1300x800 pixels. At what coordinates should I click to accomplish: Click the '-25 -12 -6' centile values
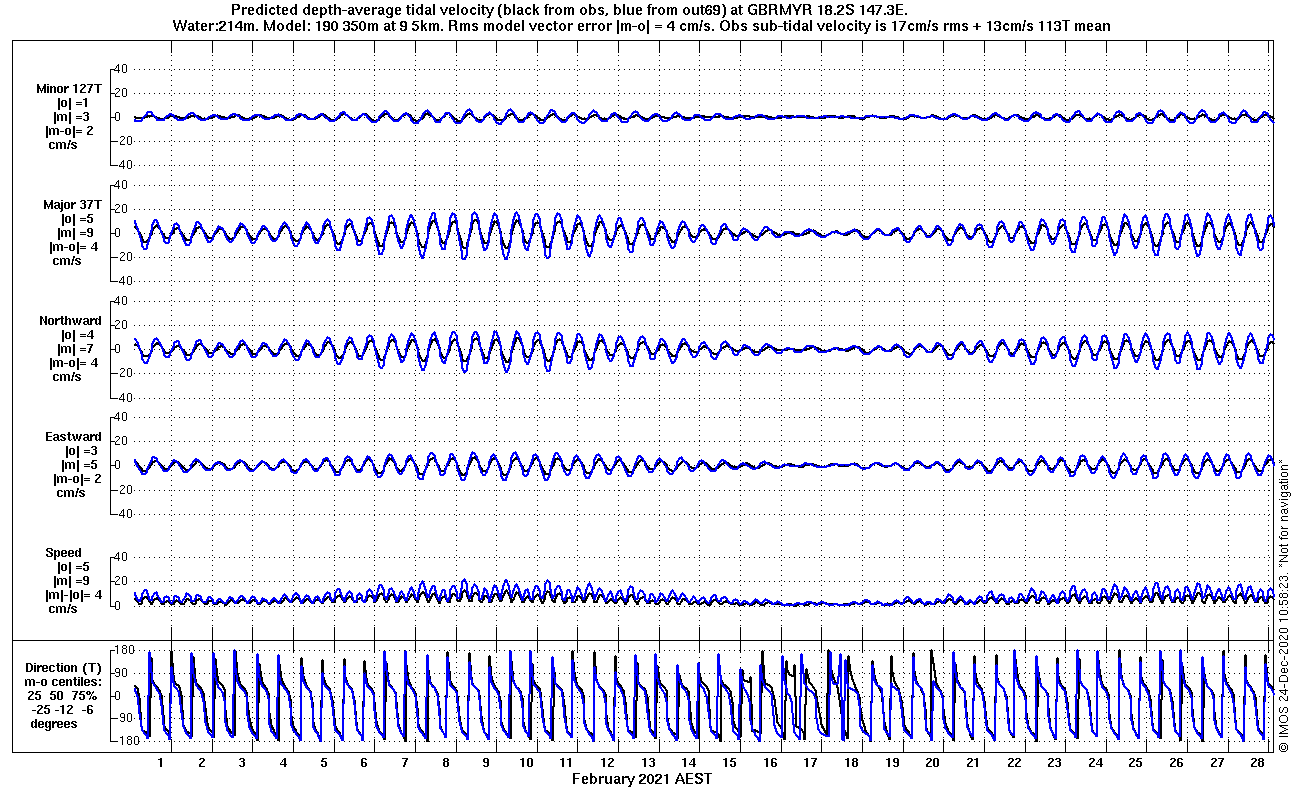pyautogui.click(x=62, y=709)
